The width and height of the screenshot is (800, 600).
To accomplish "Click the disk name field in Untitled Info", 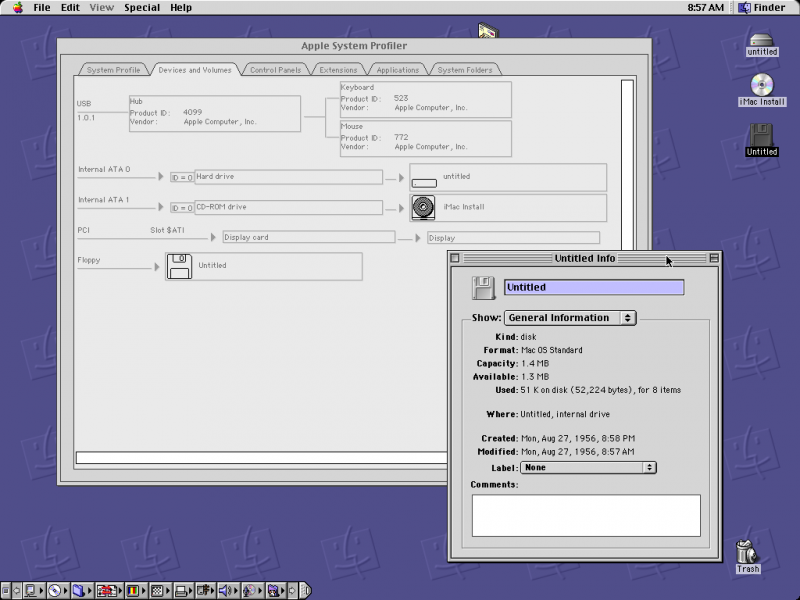I will [x=594, y=287].
